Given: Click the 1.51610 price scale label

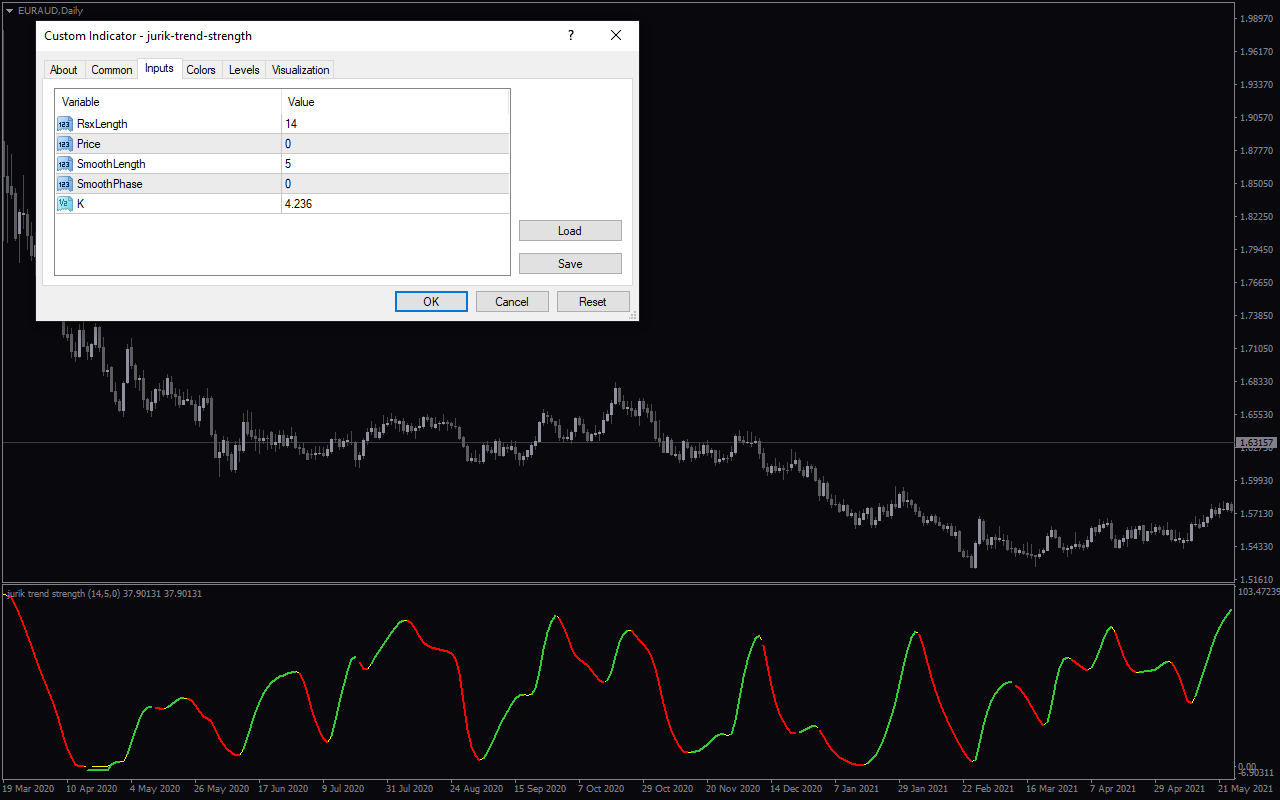Looking at the screenshot, I should click(x=1257, y=579).
